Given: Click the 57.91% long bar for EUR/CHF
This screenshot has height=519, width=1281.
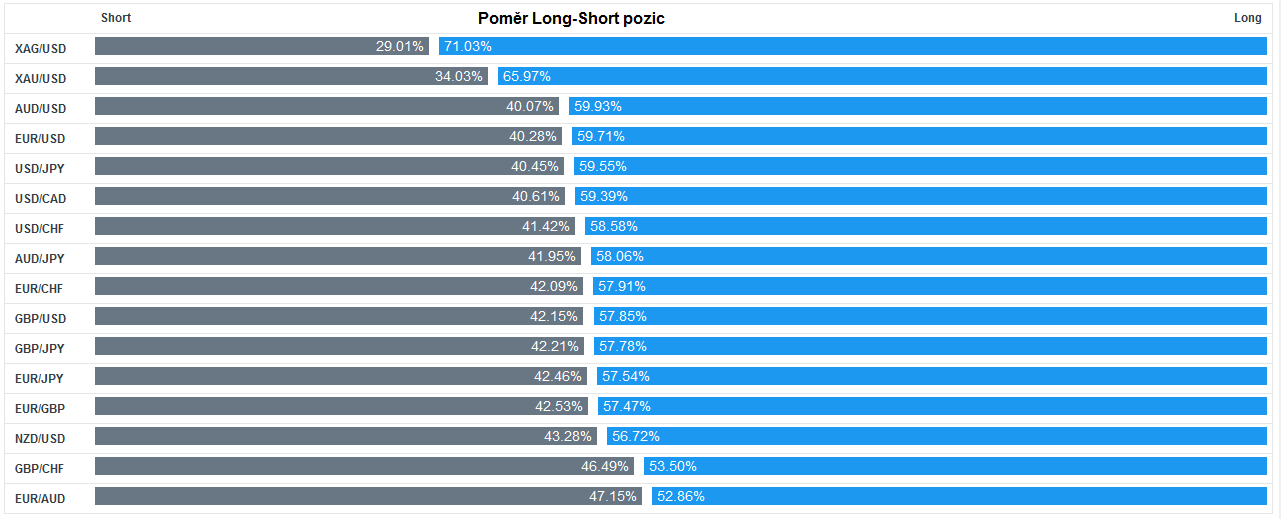Looking at the screenshot, I should click(x=929, y=286).
